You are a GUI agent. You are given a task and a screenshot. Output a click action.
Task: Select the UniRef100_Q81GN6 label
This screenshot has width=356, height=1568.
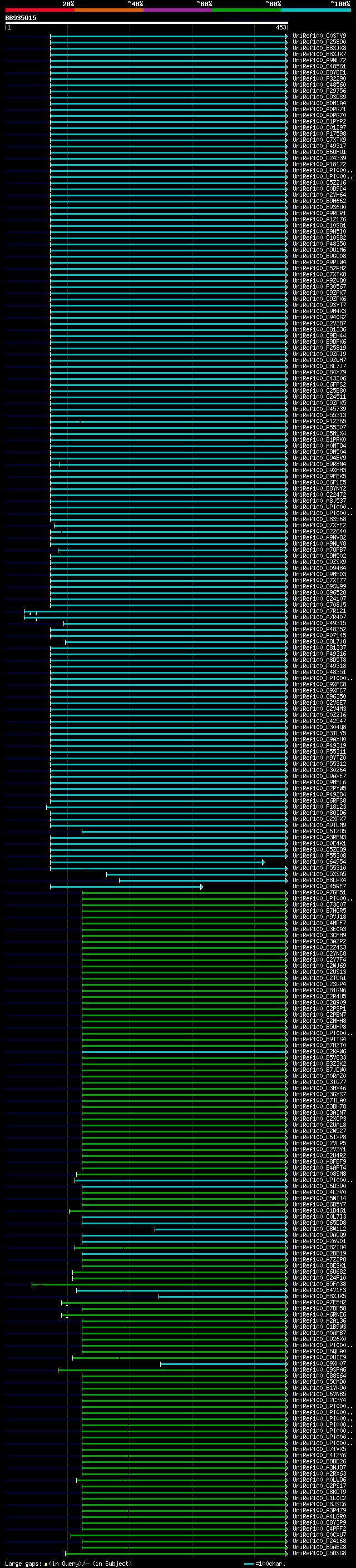point(319,990)
